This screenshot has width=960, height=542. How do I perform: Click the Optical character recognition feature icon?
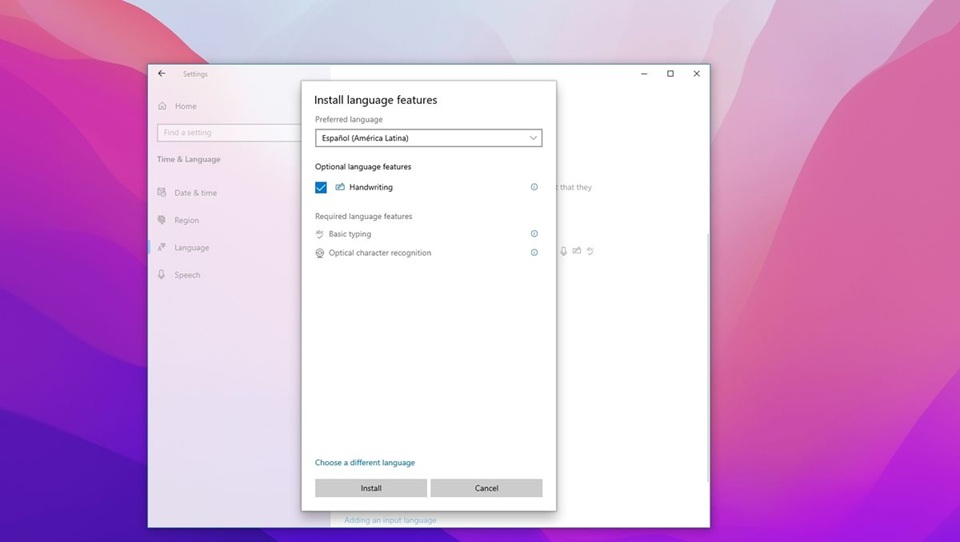coord(320,253)
